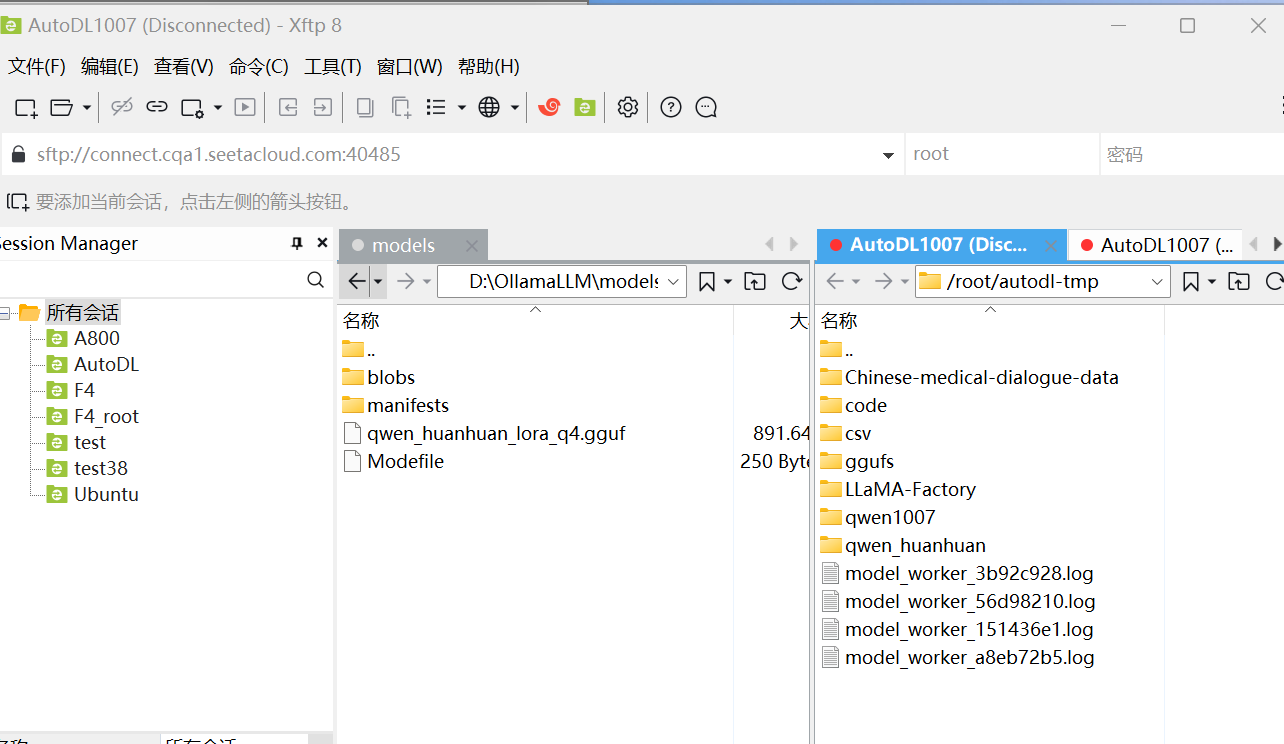This screenshot has height=744, width=1284.
Task: Click the add-current-session arrow icon
Action: 18,202
